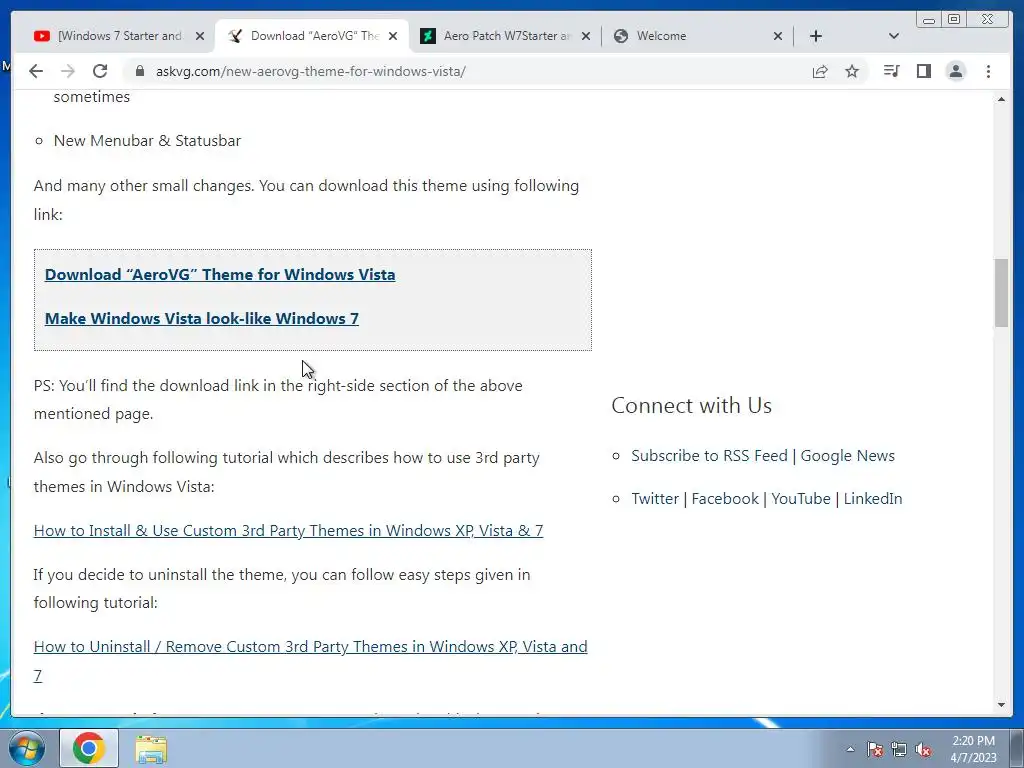
Task: Click the globe favicon on Welcome tab
Action: pos(621,36)
